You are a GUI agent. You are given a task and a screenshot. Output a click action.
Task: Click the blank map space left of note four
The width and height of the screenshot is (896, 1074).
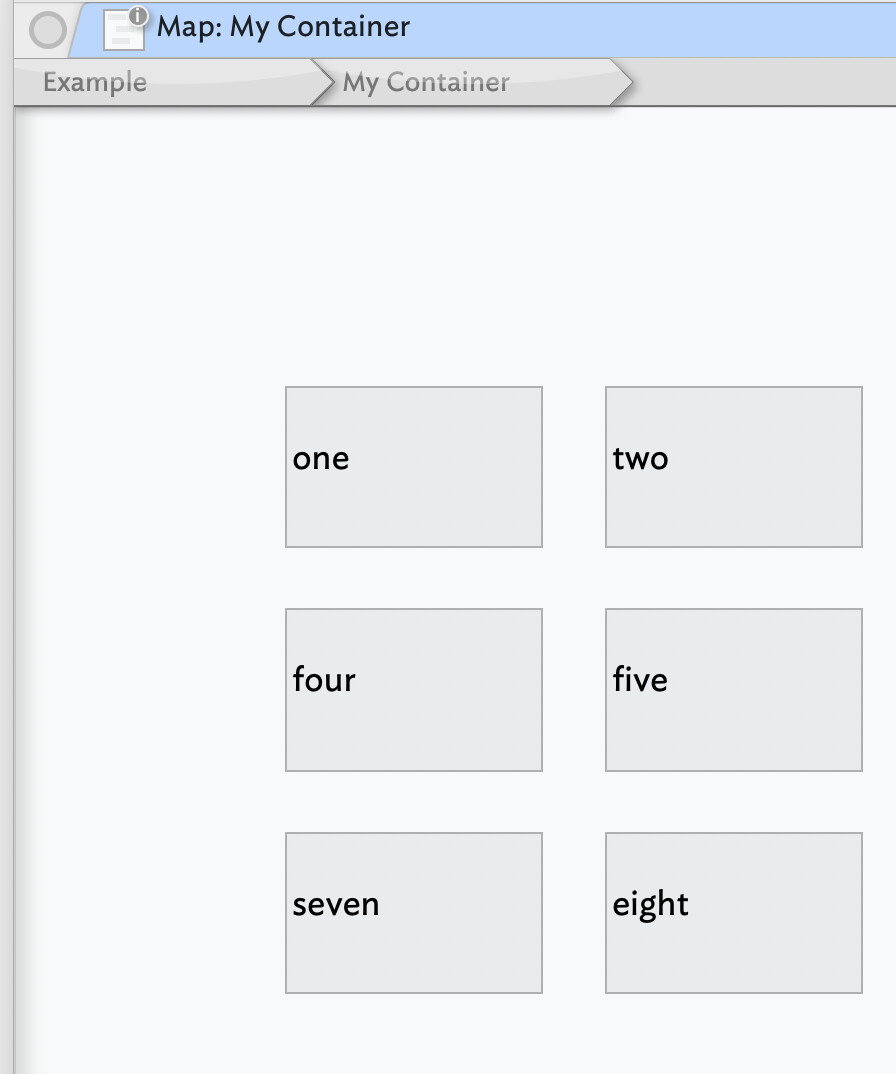coord(150,690)
